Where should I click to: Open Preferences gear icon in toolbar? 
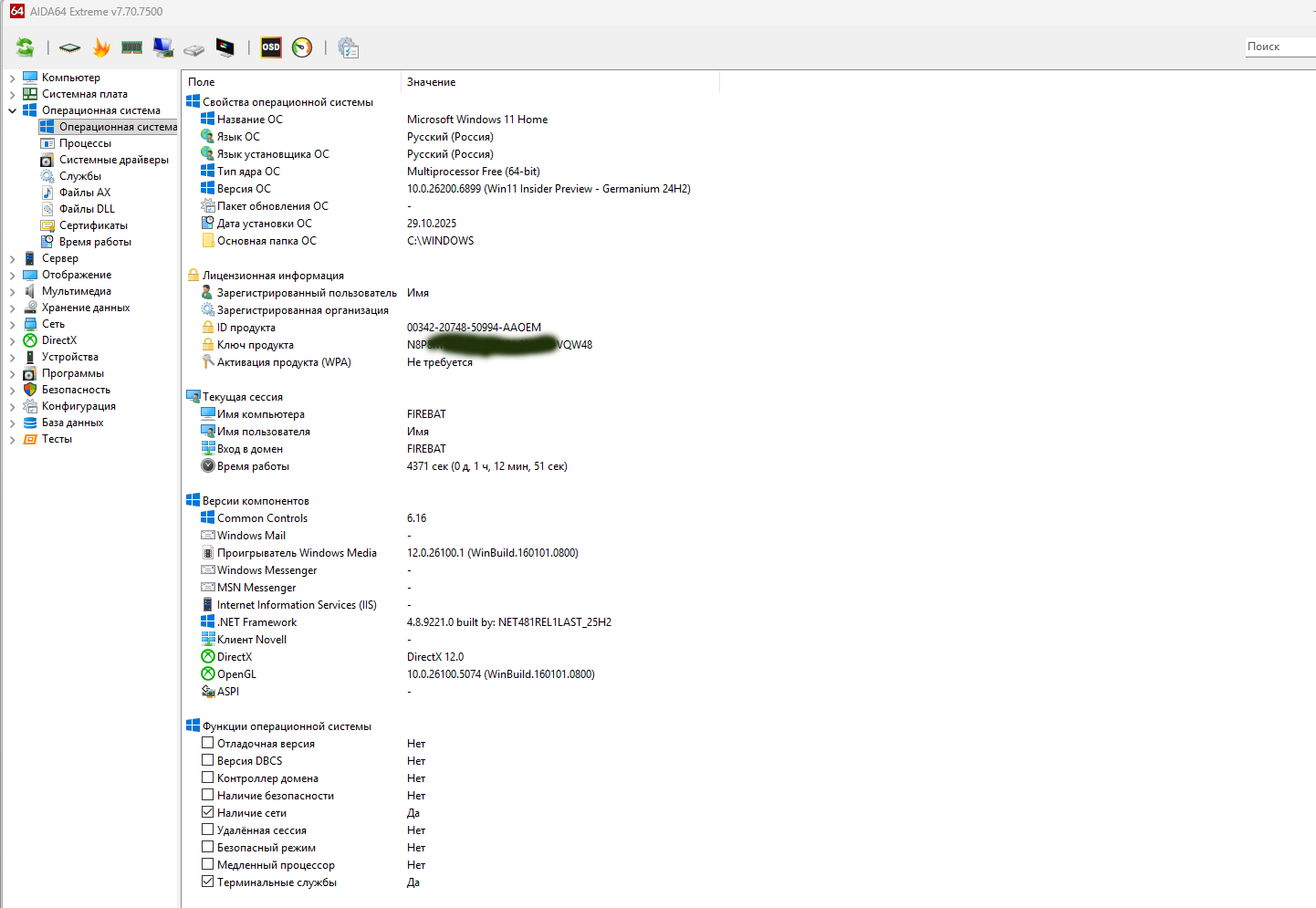coord(348,47)
